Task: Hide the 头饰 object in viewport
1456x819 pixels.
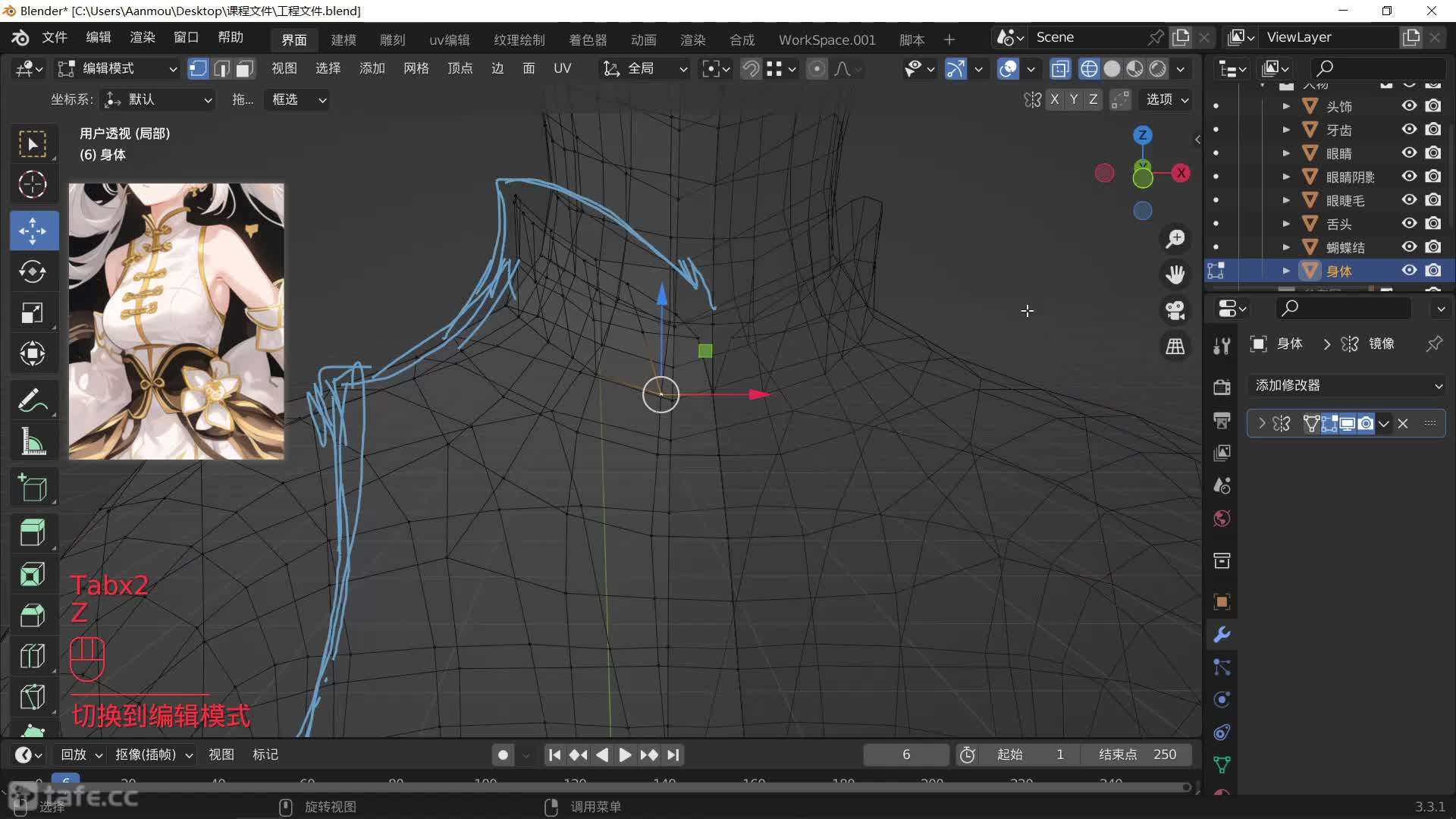Action: click(1409, 106)
